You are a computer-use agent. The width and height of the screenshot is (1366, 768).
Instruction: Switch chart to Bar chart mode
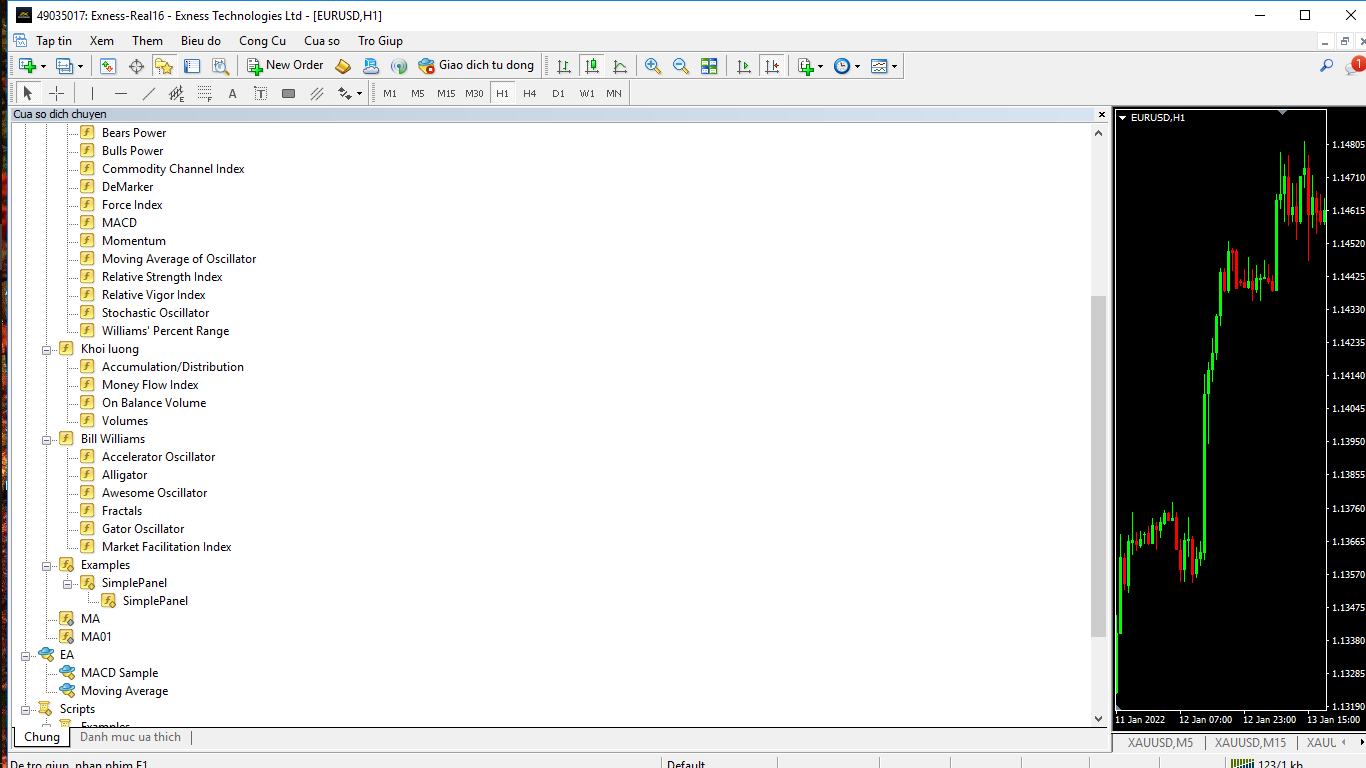click(x=564, y=66)
